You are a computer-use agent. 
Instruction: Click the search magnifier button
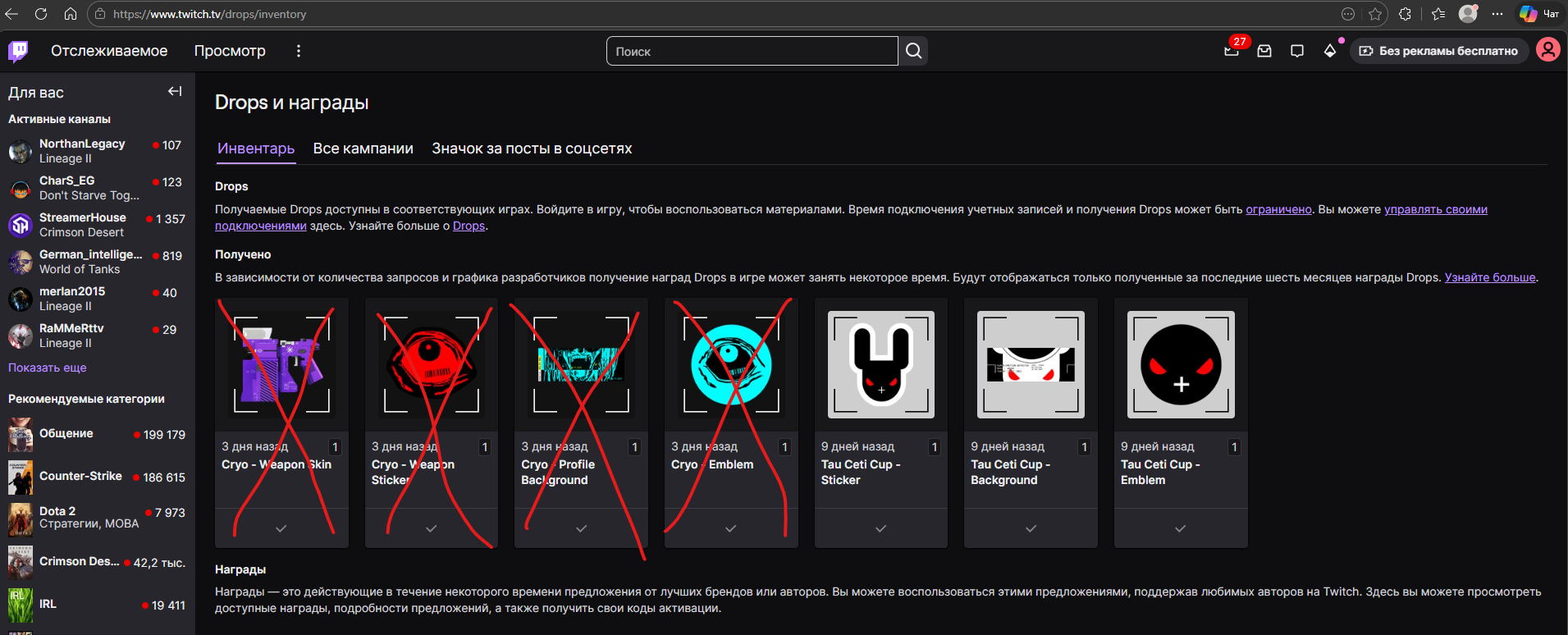(913, 51)
